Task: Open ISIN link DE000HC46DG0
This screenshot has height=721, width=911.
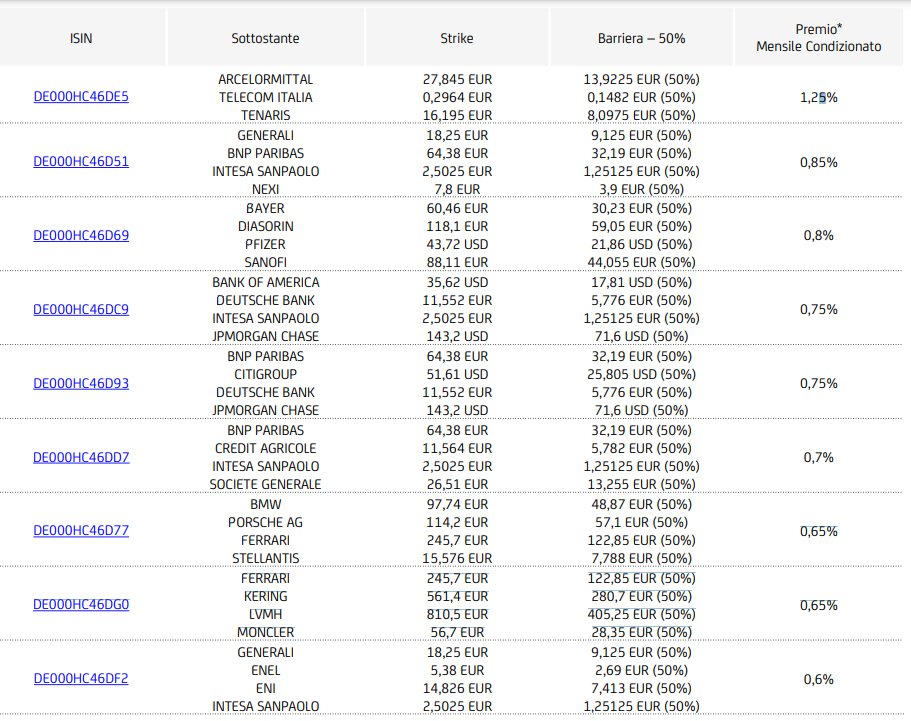Action: (x=81, y=604)
